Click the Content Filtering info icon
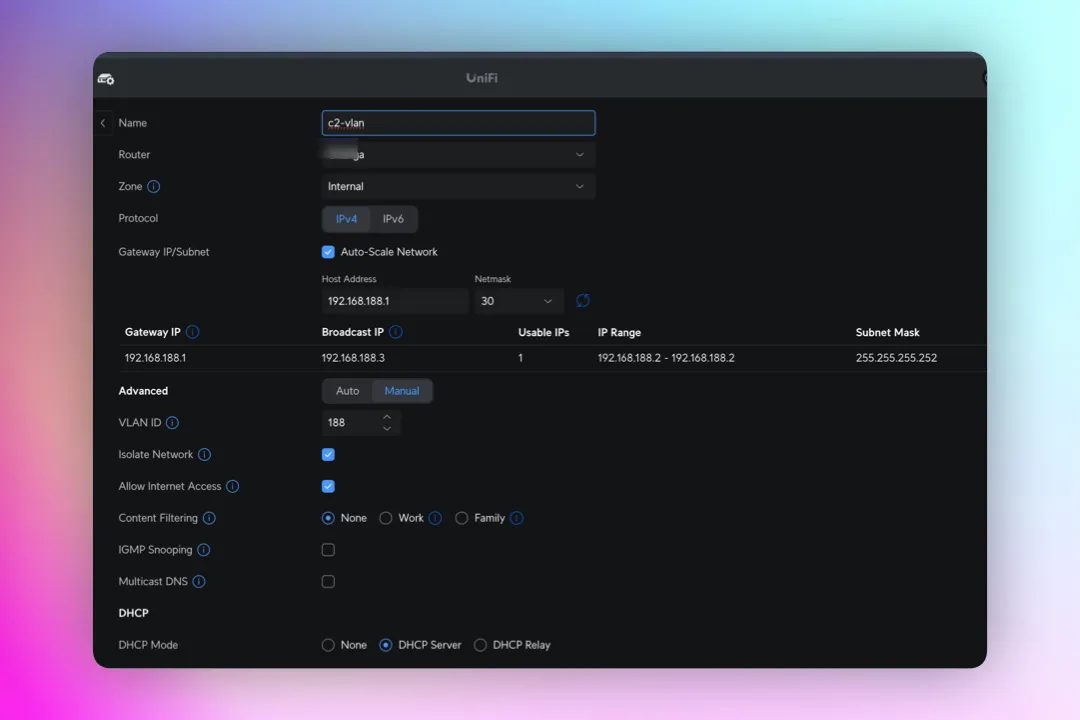Viewport: 1080px width, 720px height. [x=209, y=518]
